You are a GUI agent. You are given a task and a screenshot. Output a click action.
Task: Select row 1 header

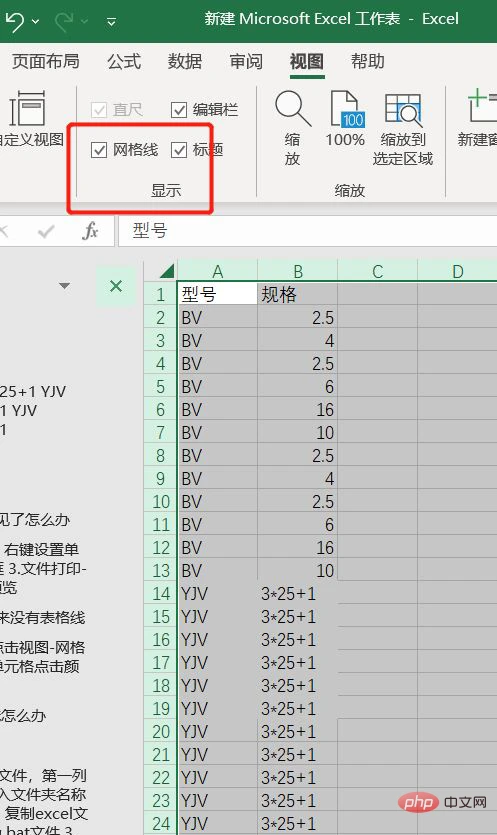(x=160, y=294)
